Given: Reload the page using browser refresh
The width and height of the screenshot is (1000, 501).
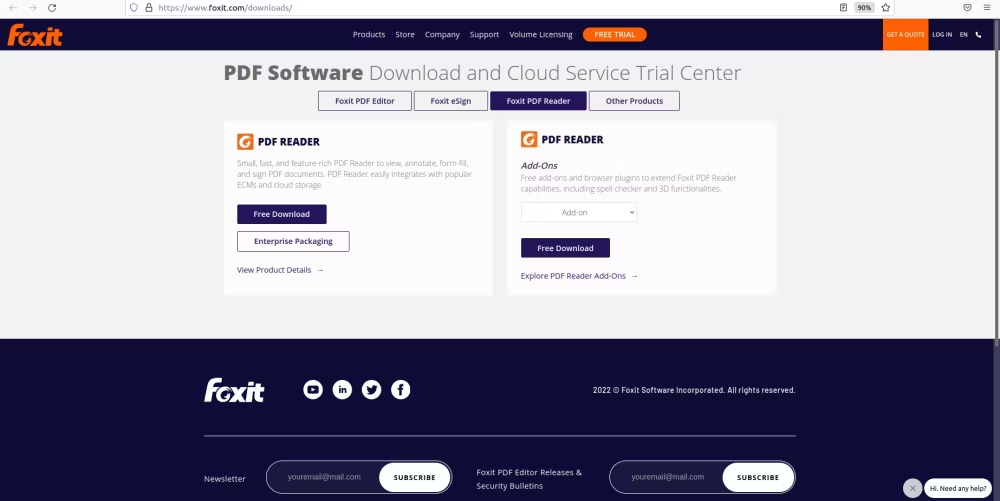Looking at the screenshot, I should coord(52,8).
